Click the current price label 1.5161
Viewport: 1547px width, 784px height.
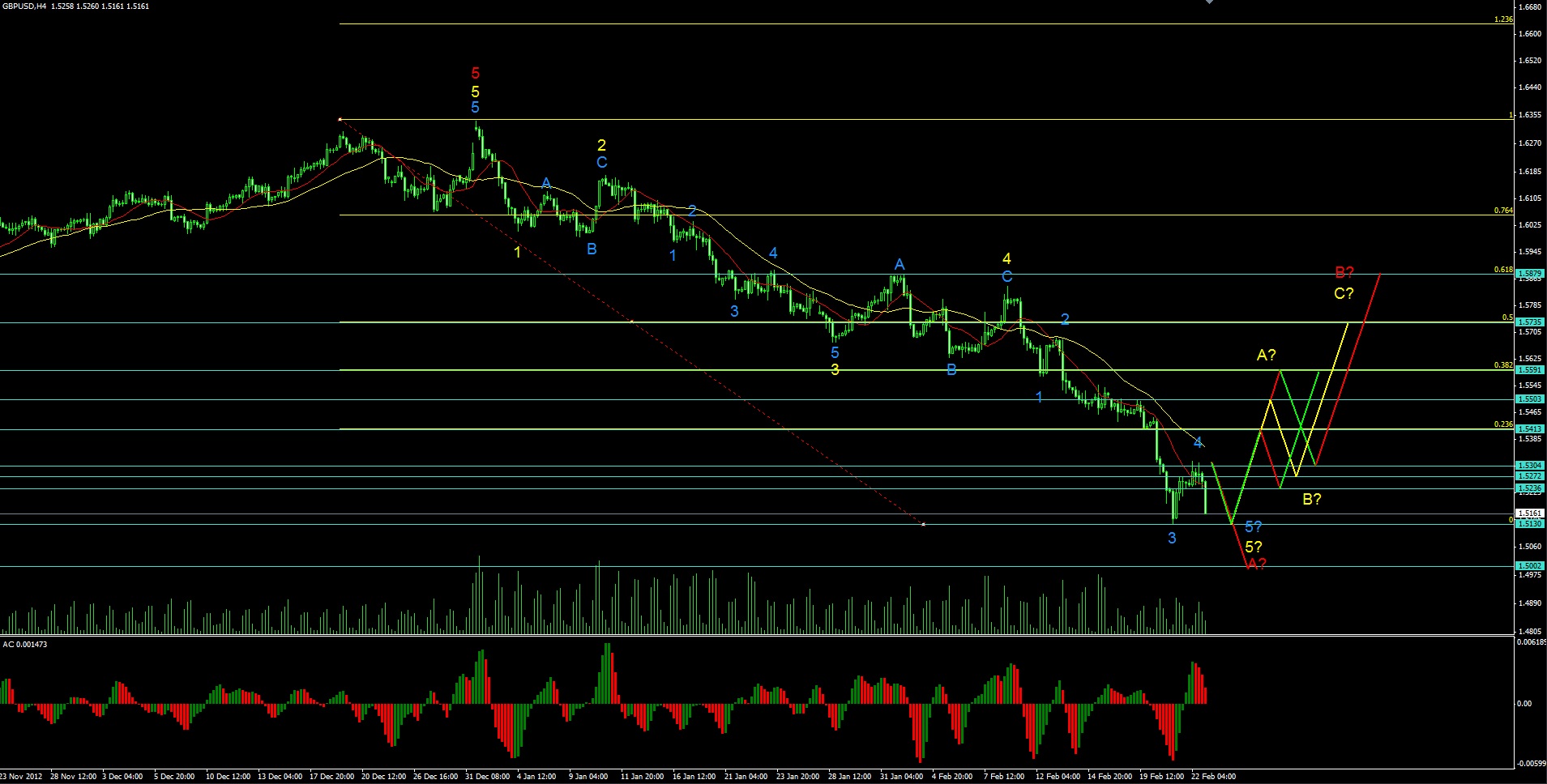1530,513
